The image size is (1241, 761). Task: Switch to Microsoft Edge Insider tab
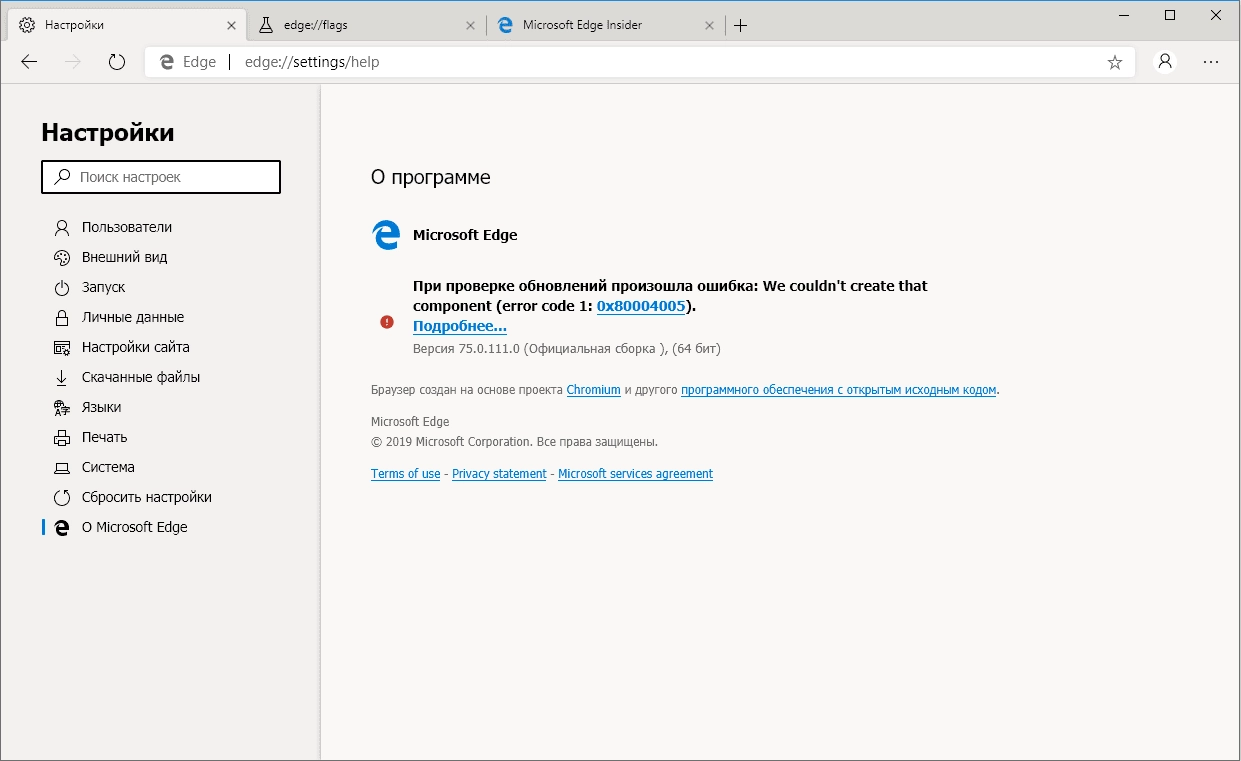[x=606, y=25]
